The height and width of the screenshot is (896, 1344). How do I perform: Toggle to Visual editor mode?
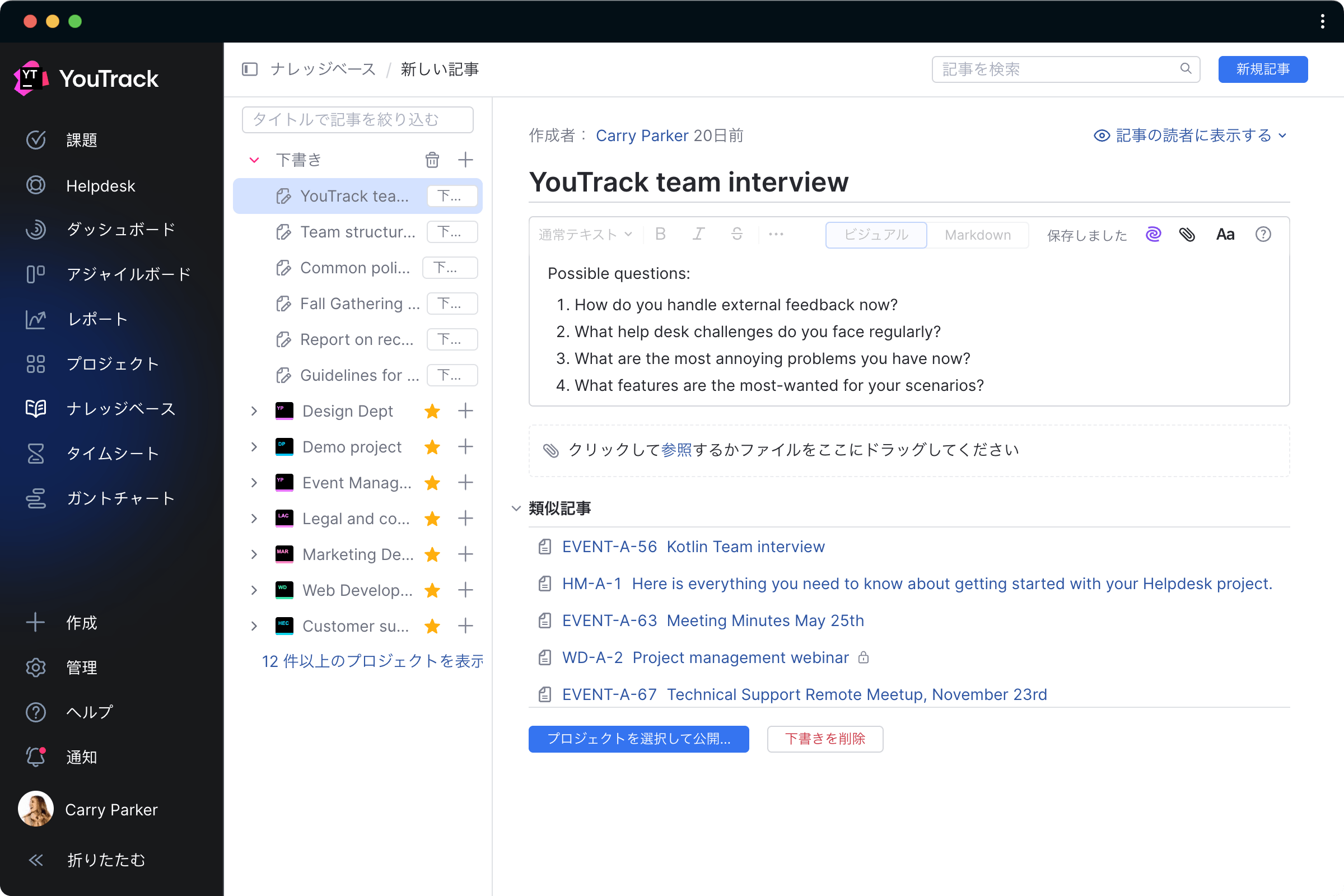875,234
